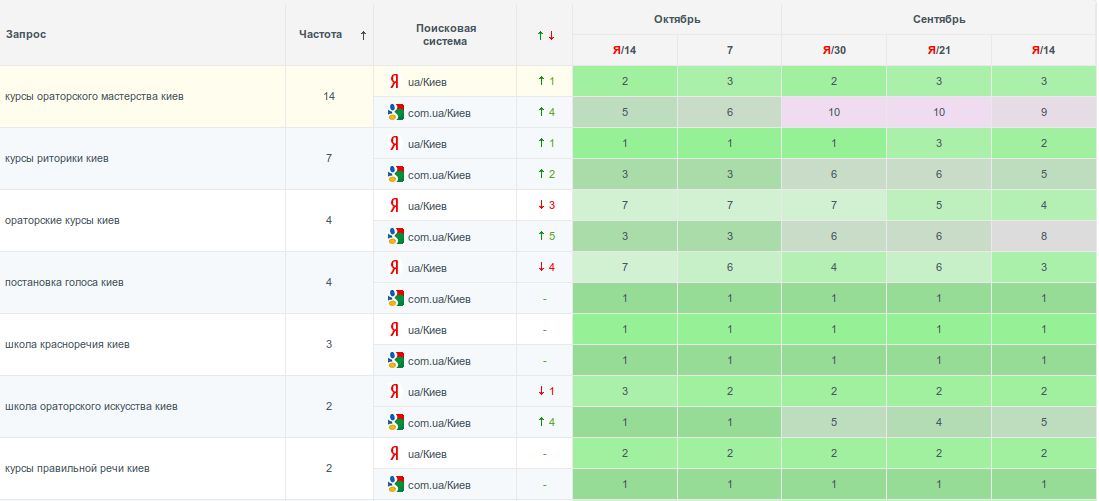Click Yandex icon in курсы риторики киев row

395,143
